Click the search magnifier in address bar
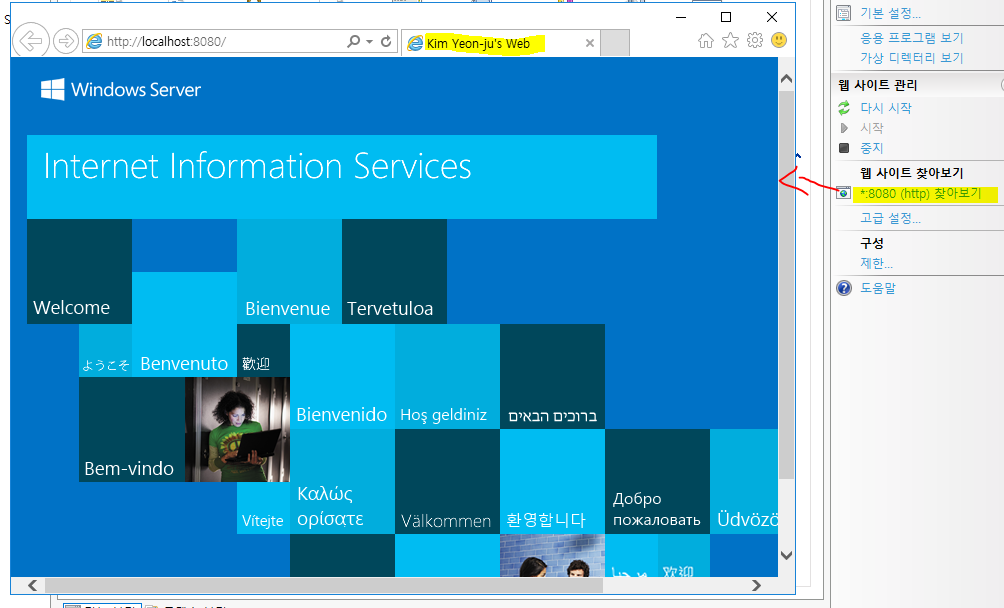The width and height of the screenshot is (1004, 608). pyautogui.click(x=353, y=41)
